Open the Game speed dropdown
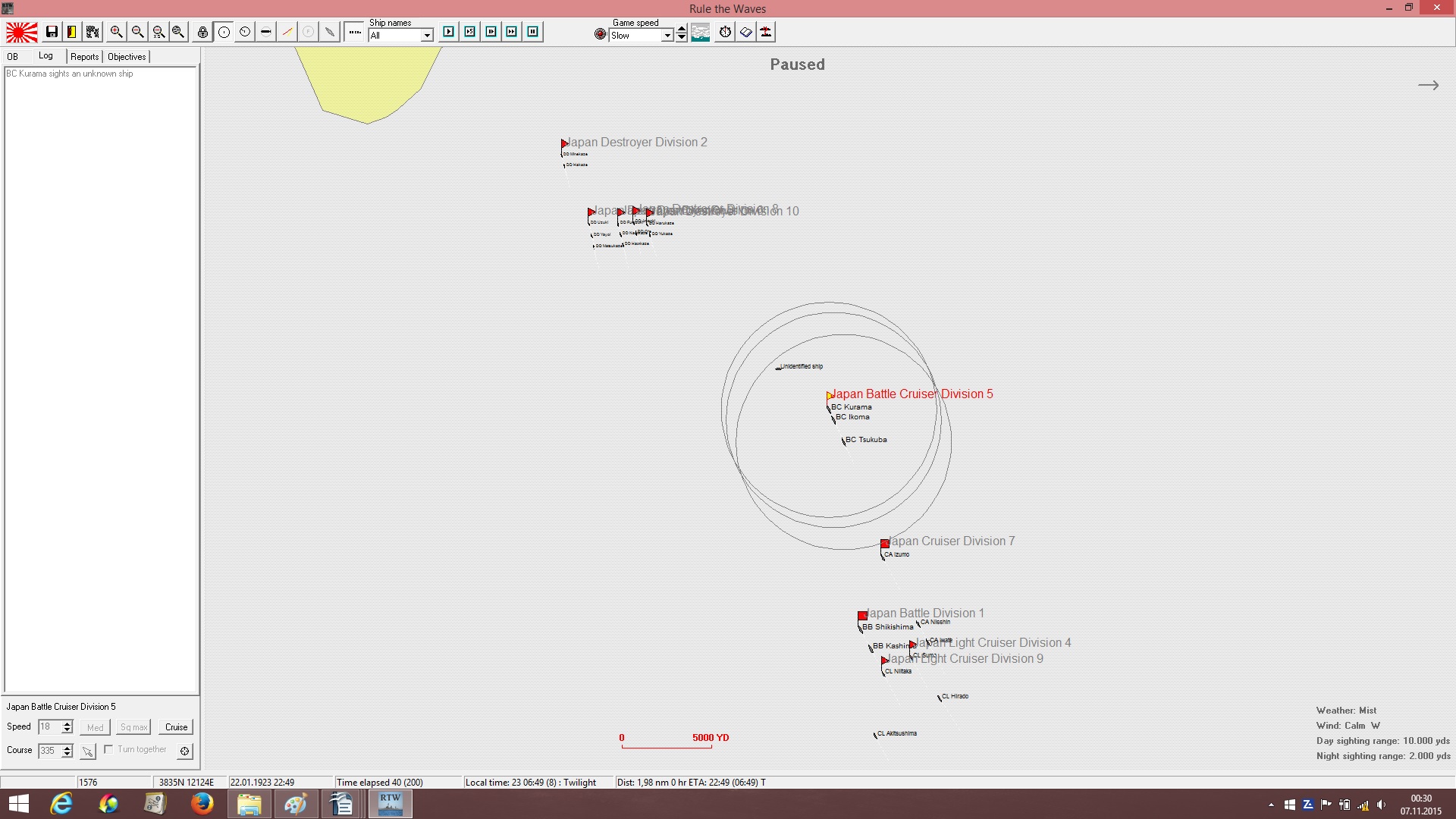Image resolution: width=1456 pixels, height=819 pixels. [667, 36]
